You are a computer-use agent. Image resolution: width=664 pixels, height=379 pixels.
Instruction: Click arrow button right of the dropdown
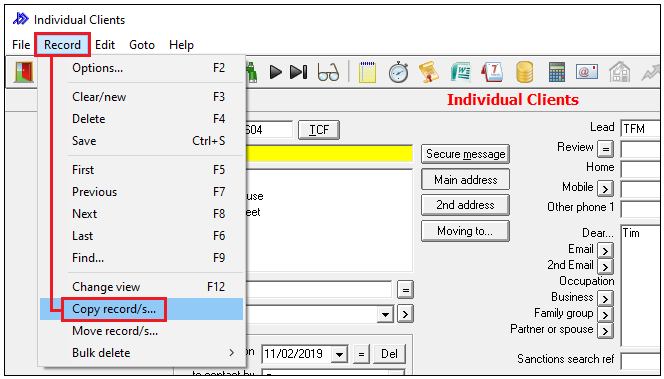405,315
